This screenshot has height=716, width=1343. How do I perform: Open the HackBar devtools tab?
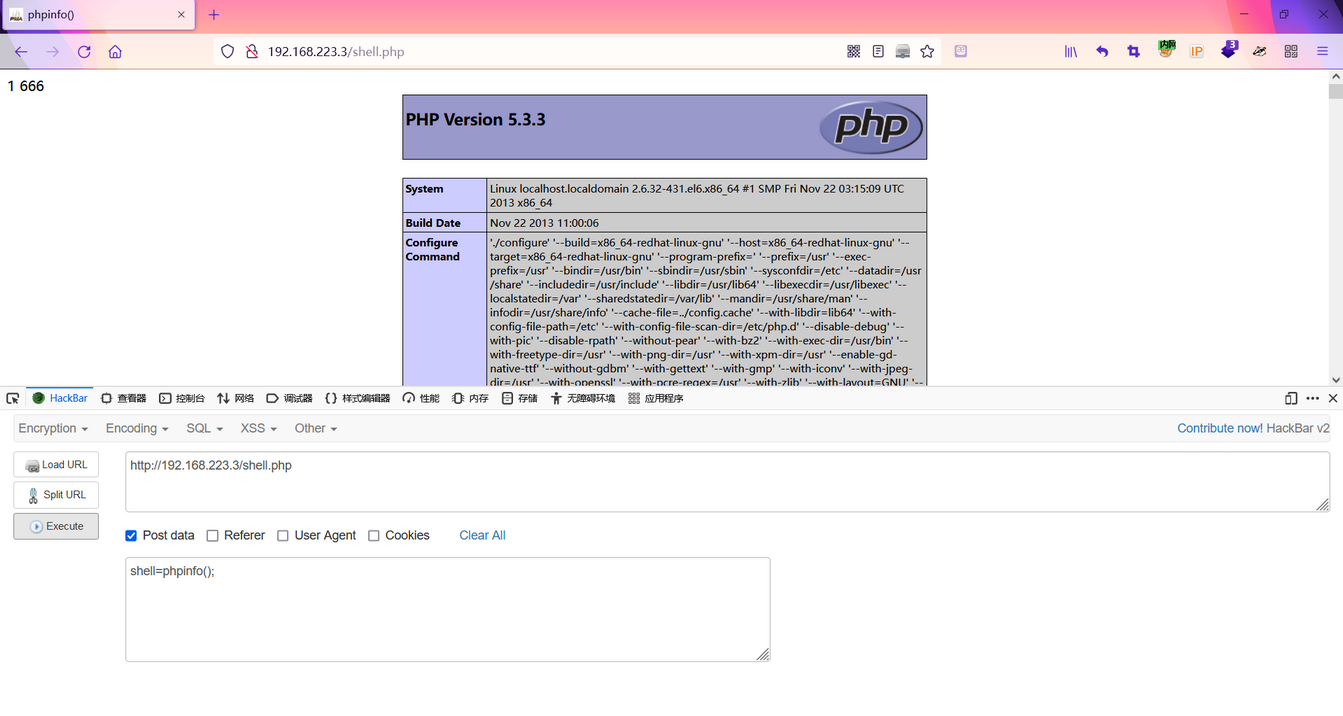[x=60, y=398]
